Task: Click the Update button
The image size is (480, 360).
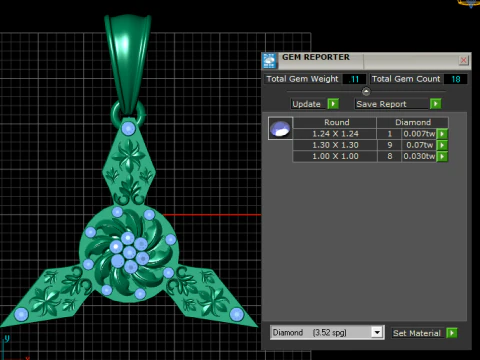Action: 307,104
